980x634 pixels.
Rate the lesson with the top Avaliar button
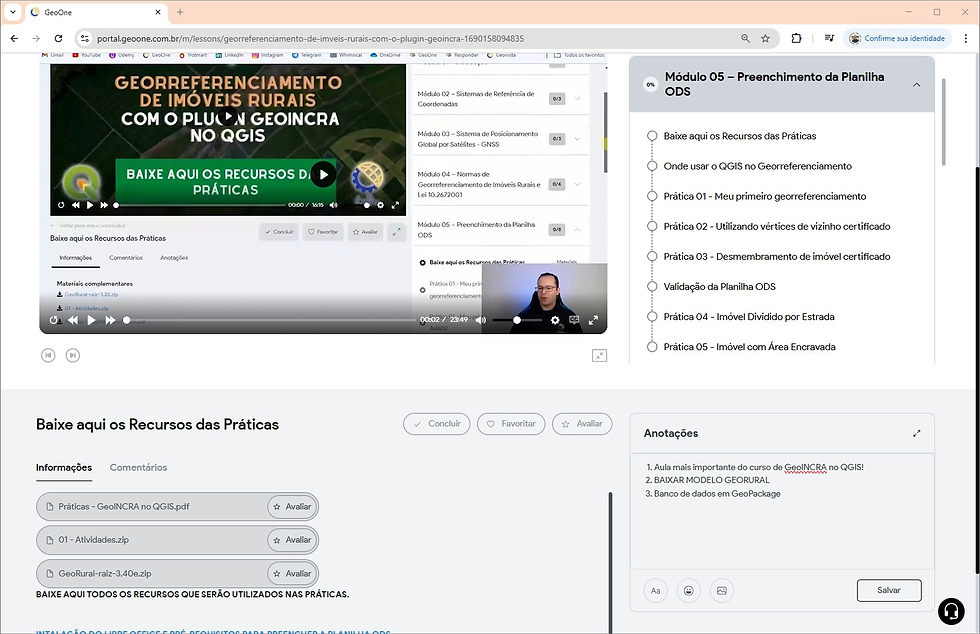pyautogui.click(x=582, y=424)
